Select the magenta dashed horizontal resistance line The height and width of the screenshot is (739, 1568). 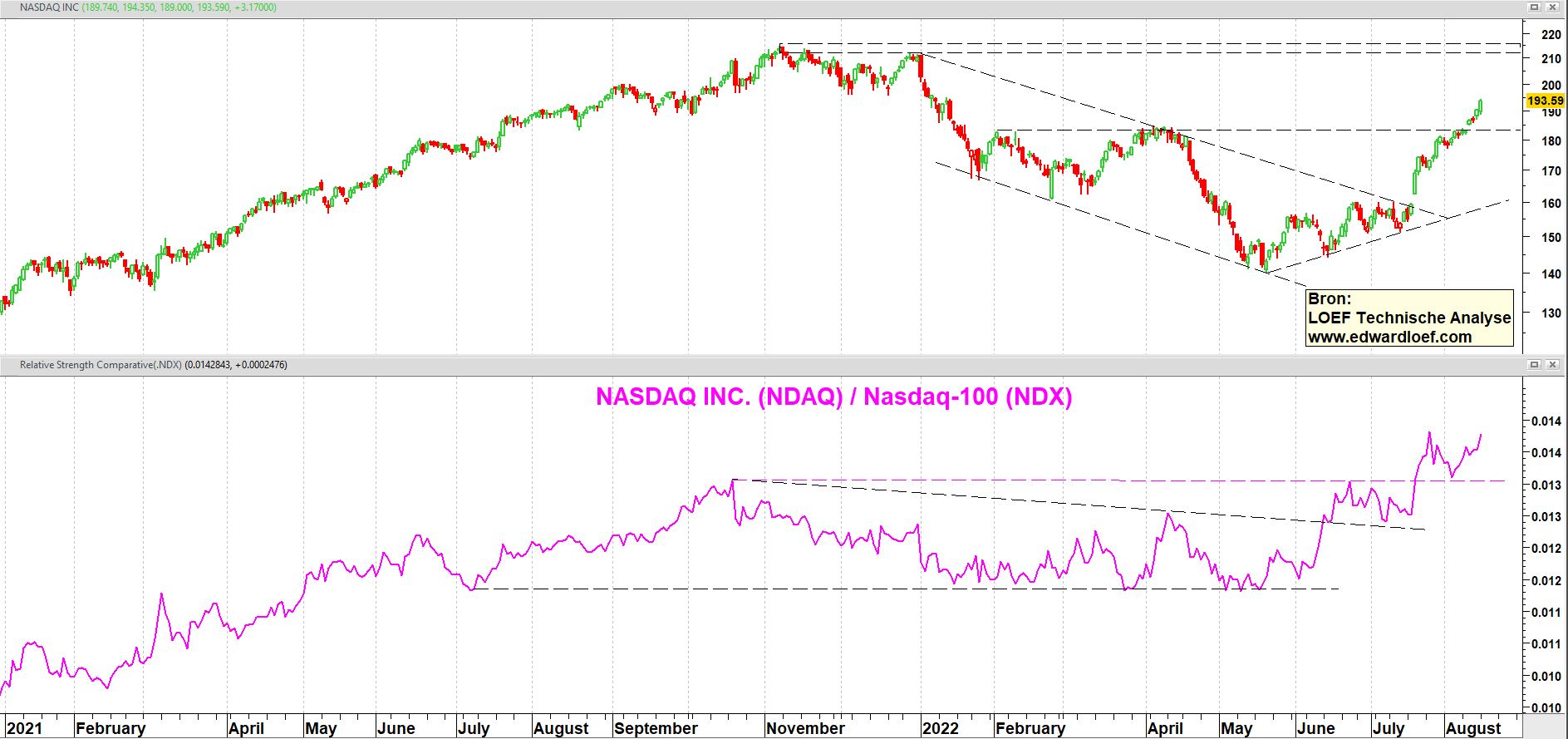pos(1118,480)
